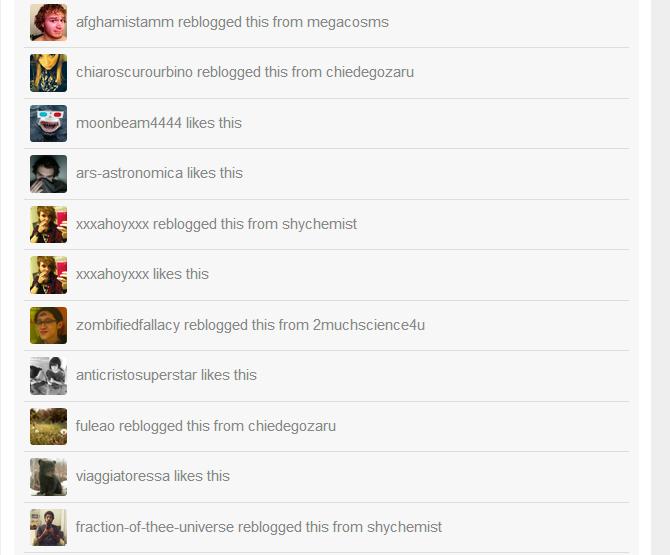
Task: Open the fuleao username link
Action: [95, 426]
